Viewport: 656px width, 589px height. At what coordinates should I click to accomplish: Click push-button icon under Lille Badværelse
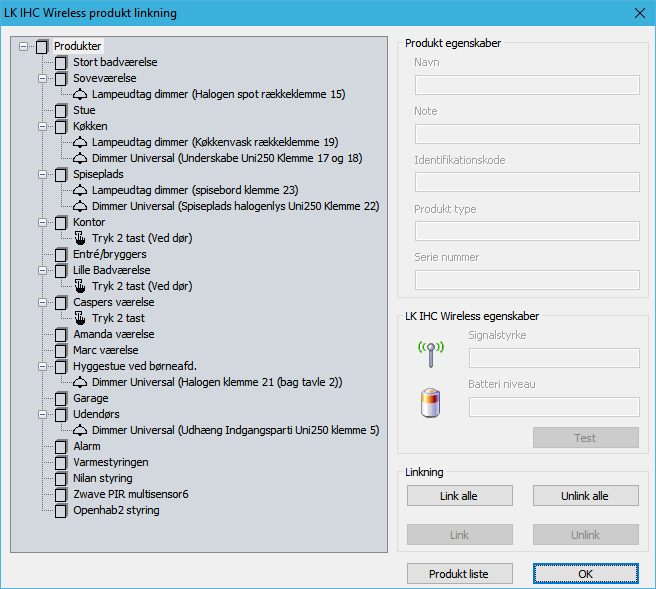(80, 286)
